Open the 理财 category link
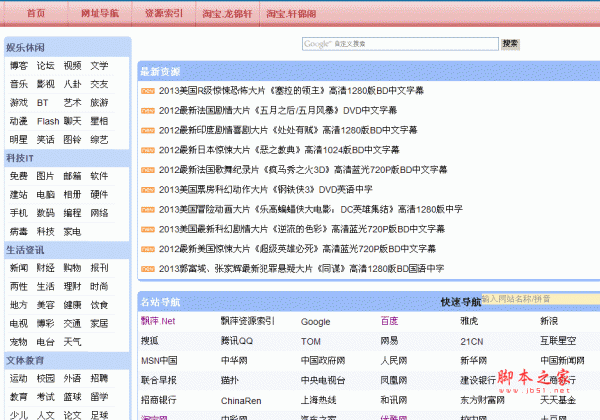600x420 pixels. tap(72, 287)
